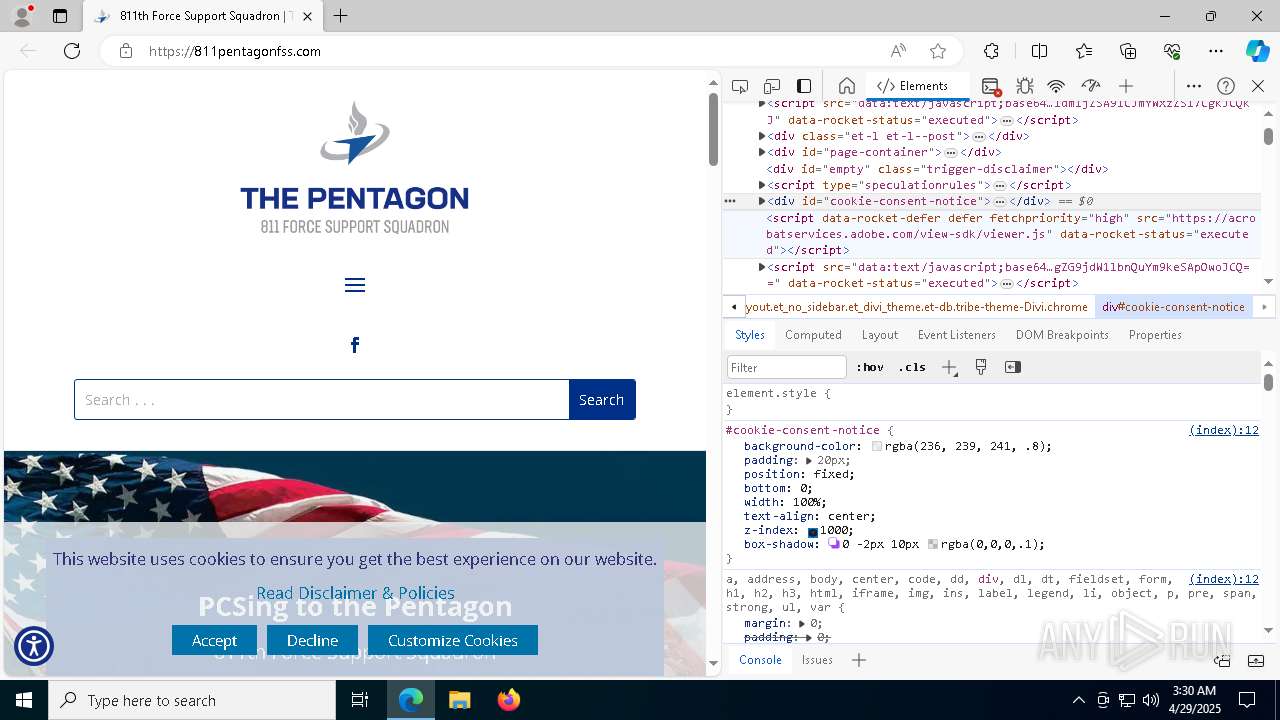Open the Console tool with error badge
The image size is (1280, 720).
[x=990, y=86]
